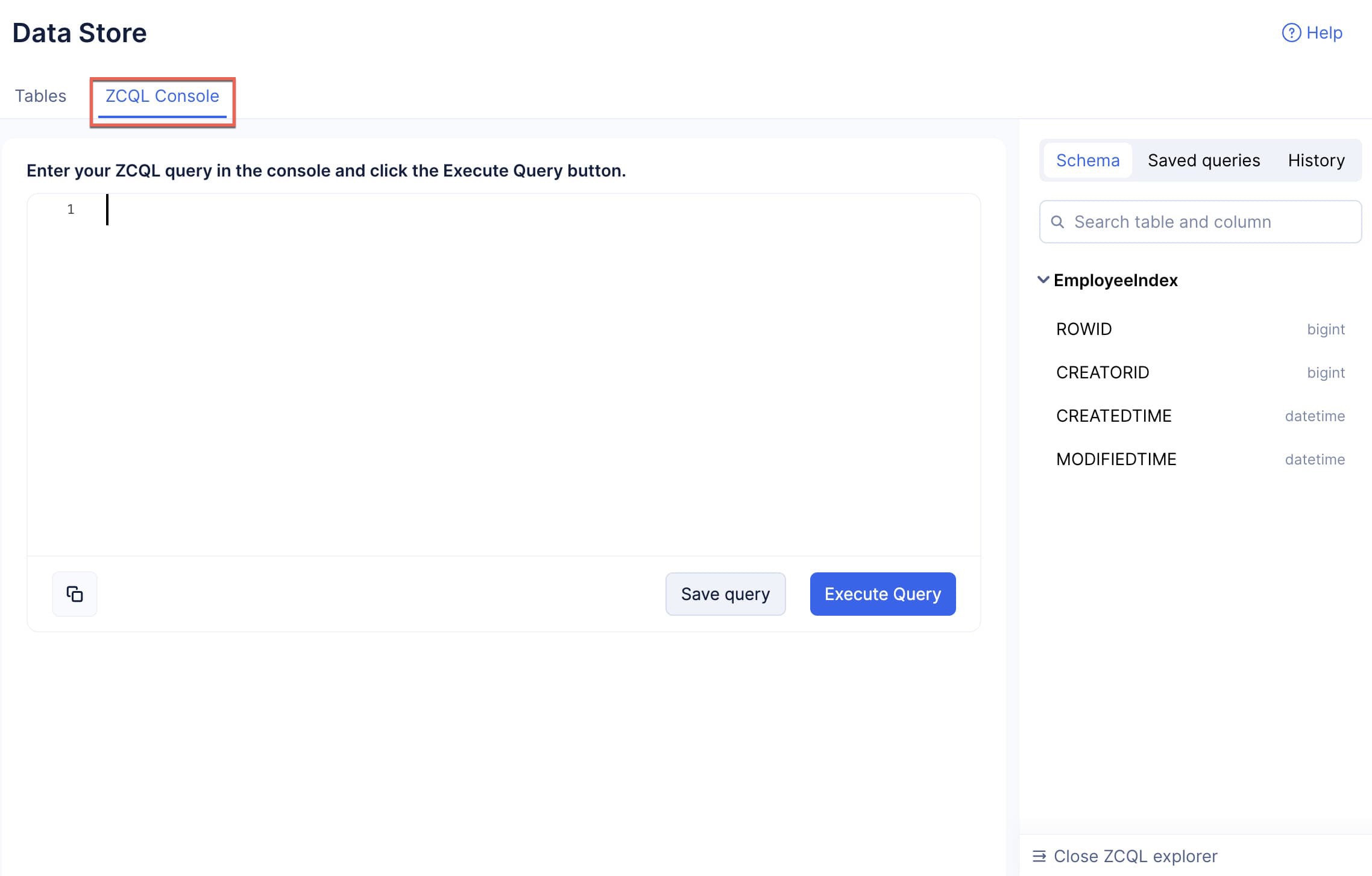Select the Schema tab
The image size is (1372, 876).
[1087, 159]
